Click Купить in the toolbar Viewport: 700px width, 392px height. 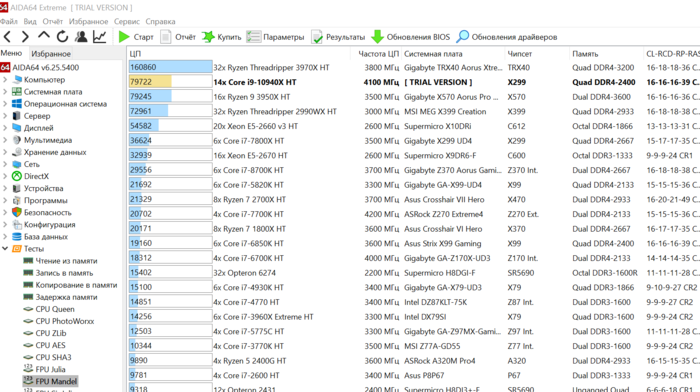click(221, 37)
